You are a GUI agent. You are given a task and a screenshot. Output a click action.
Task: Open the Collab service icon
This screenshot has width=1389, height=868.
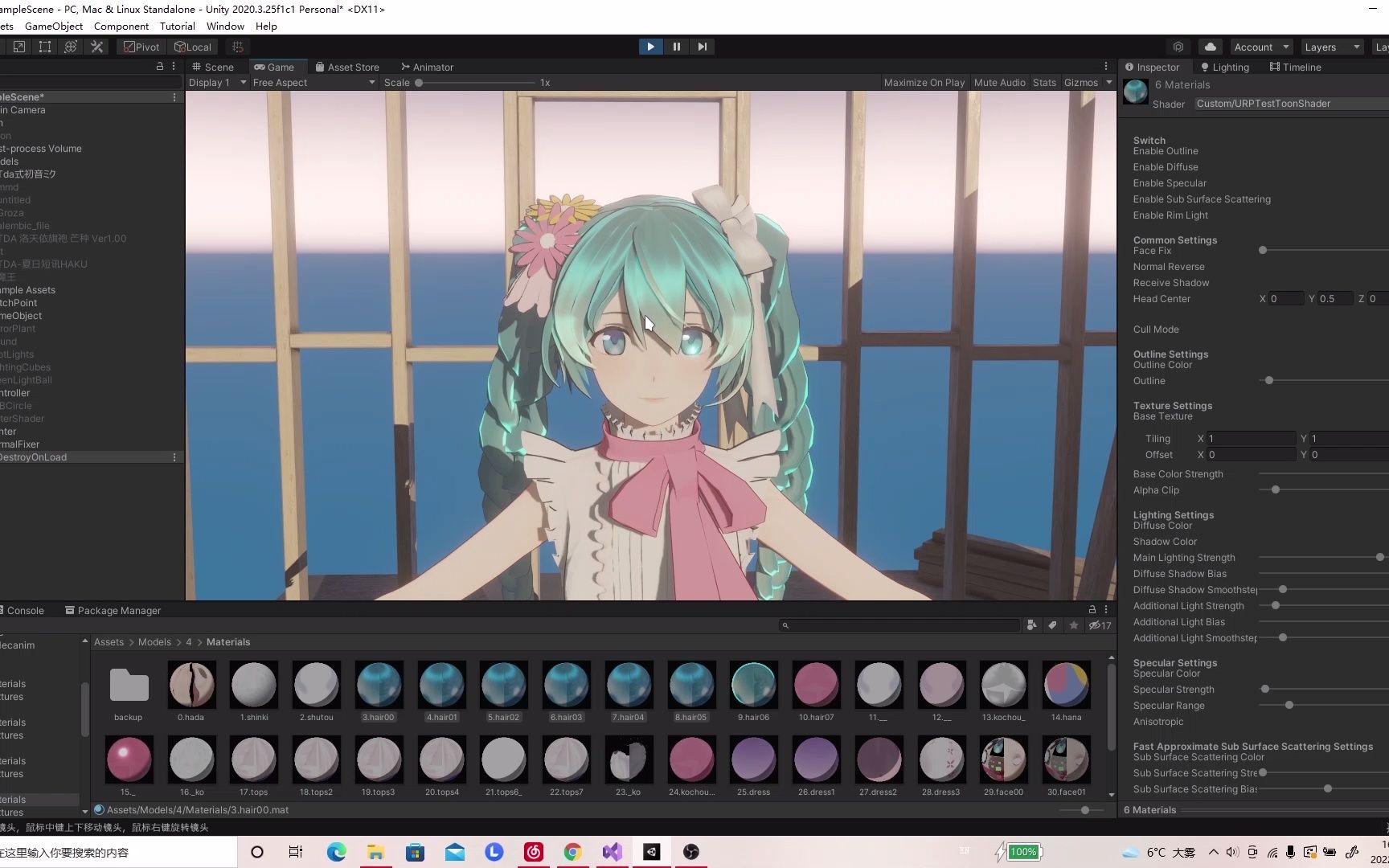pyautogui.click(x=1178, y=47)
